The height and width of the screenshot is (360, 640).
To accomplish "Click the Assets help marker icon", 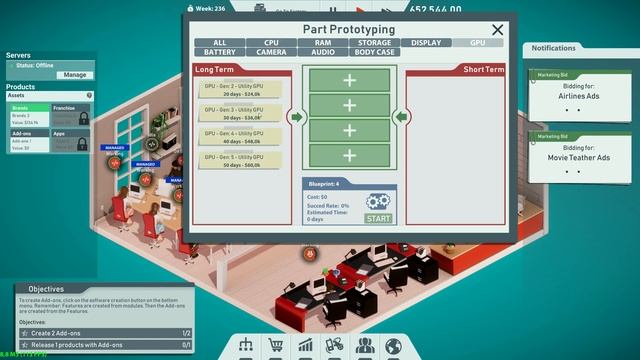I will pos(89,96).
